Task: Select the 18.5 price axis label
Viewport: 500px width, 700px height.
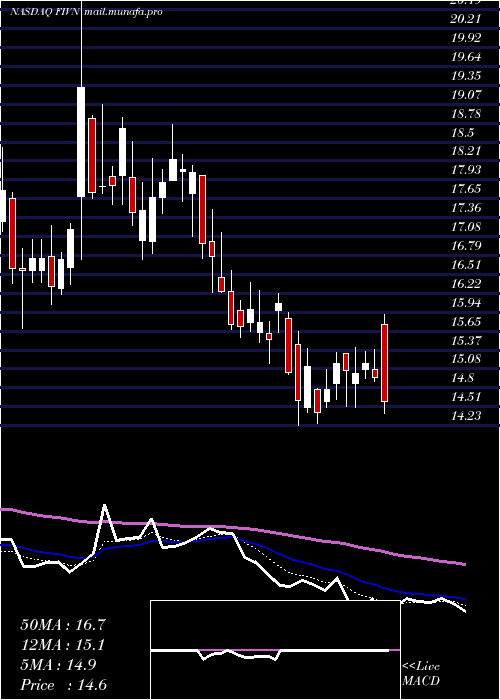Action: pos(462,133)
